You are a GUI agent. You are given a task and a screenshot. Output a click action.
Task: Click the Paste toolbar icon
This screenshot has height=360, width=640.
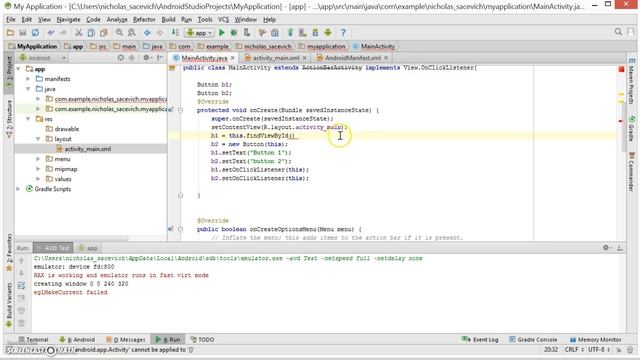(104, 33)
